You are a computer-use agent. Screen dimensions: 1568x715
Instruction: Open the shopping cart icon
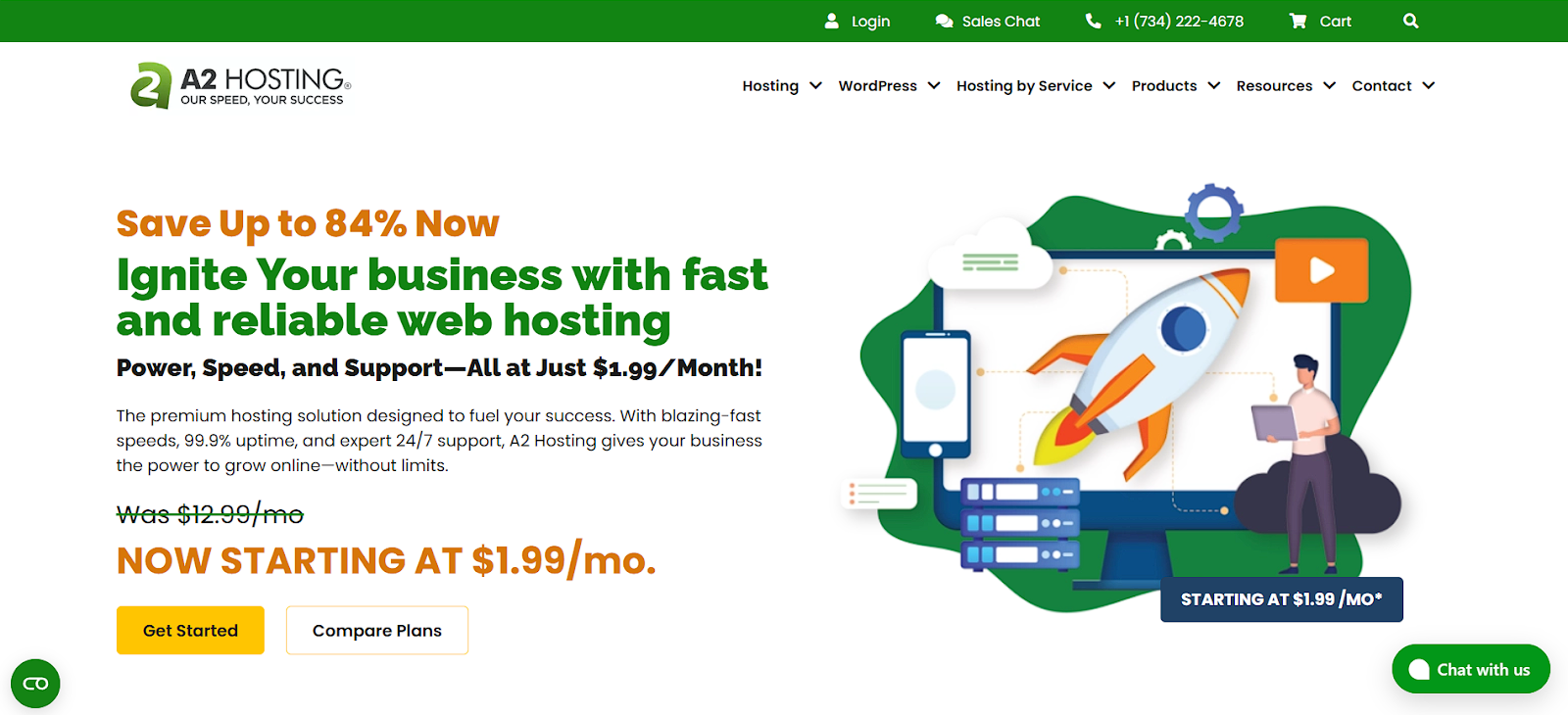(1298, 21)
